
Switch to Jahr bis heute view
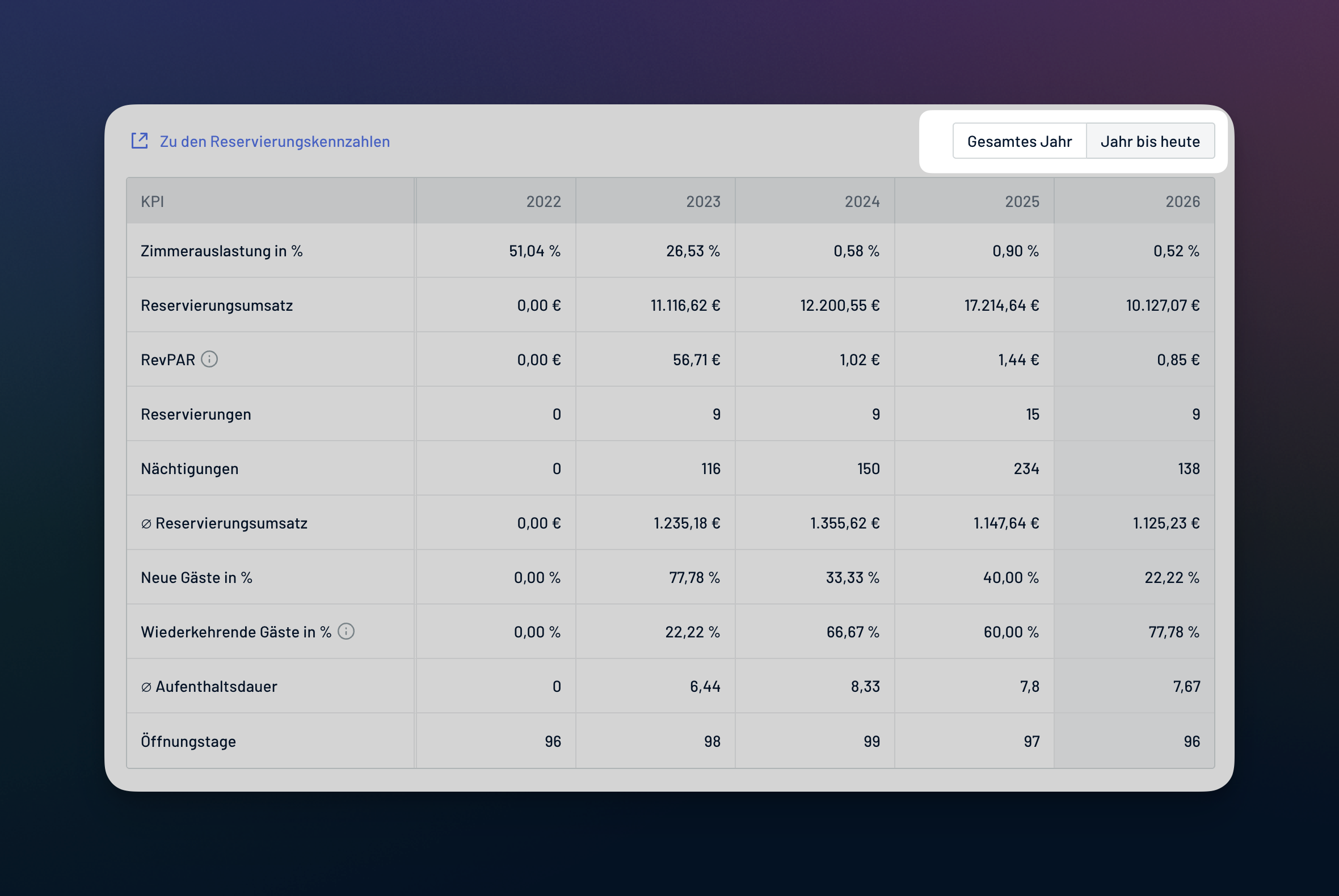1150,141
